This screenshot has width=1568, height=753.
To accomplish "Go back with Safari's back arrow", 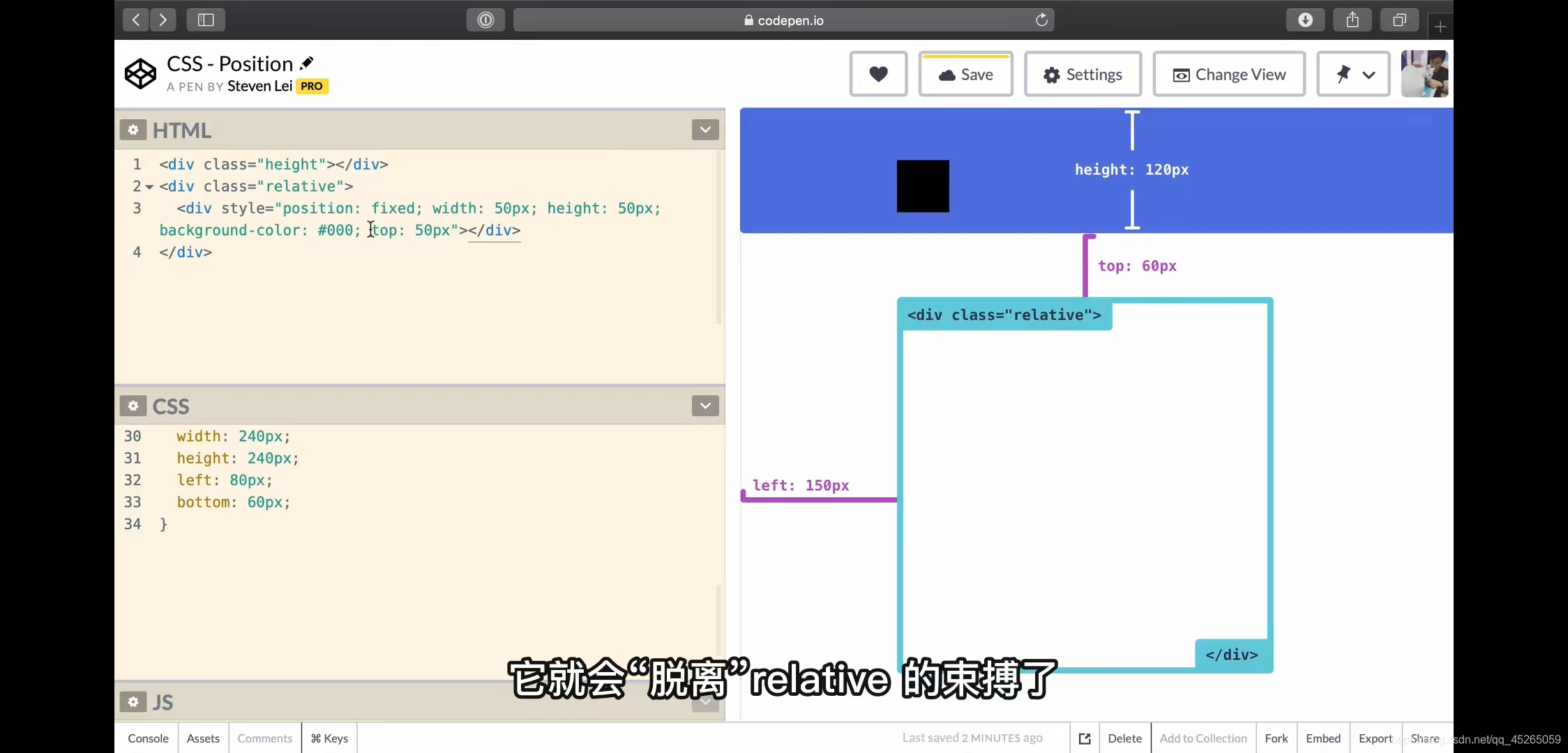I will [x=136, y=20].
